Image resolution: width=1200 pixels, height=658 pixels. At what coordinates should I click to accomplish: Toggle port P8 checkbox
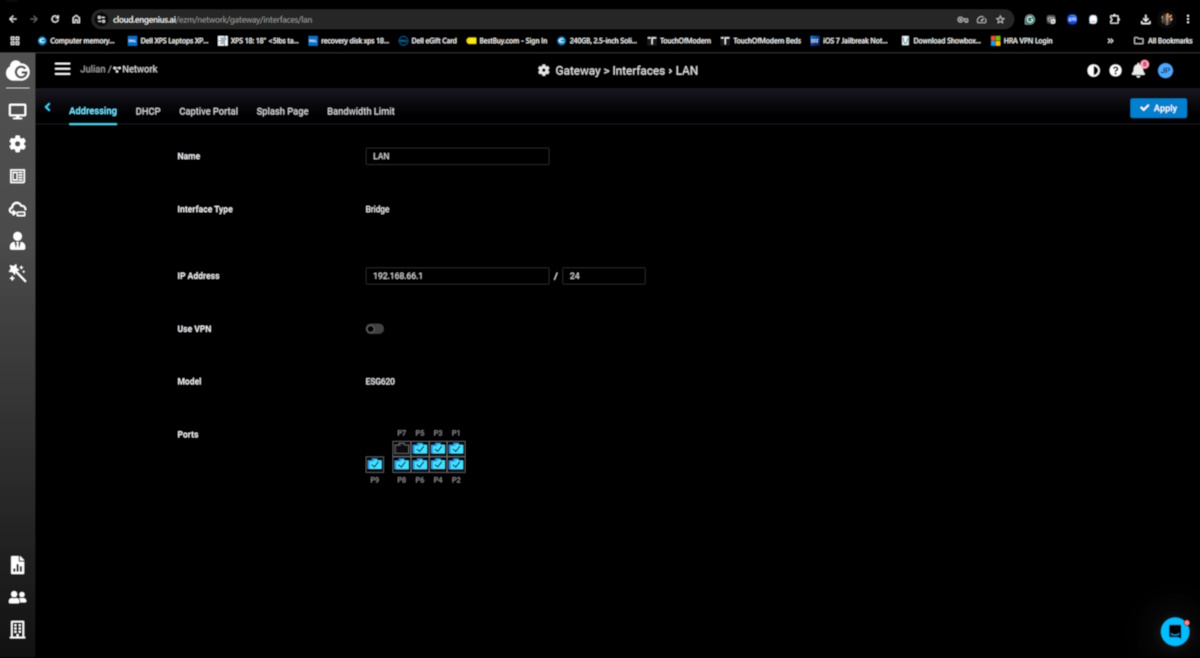(x=402, y=464)
